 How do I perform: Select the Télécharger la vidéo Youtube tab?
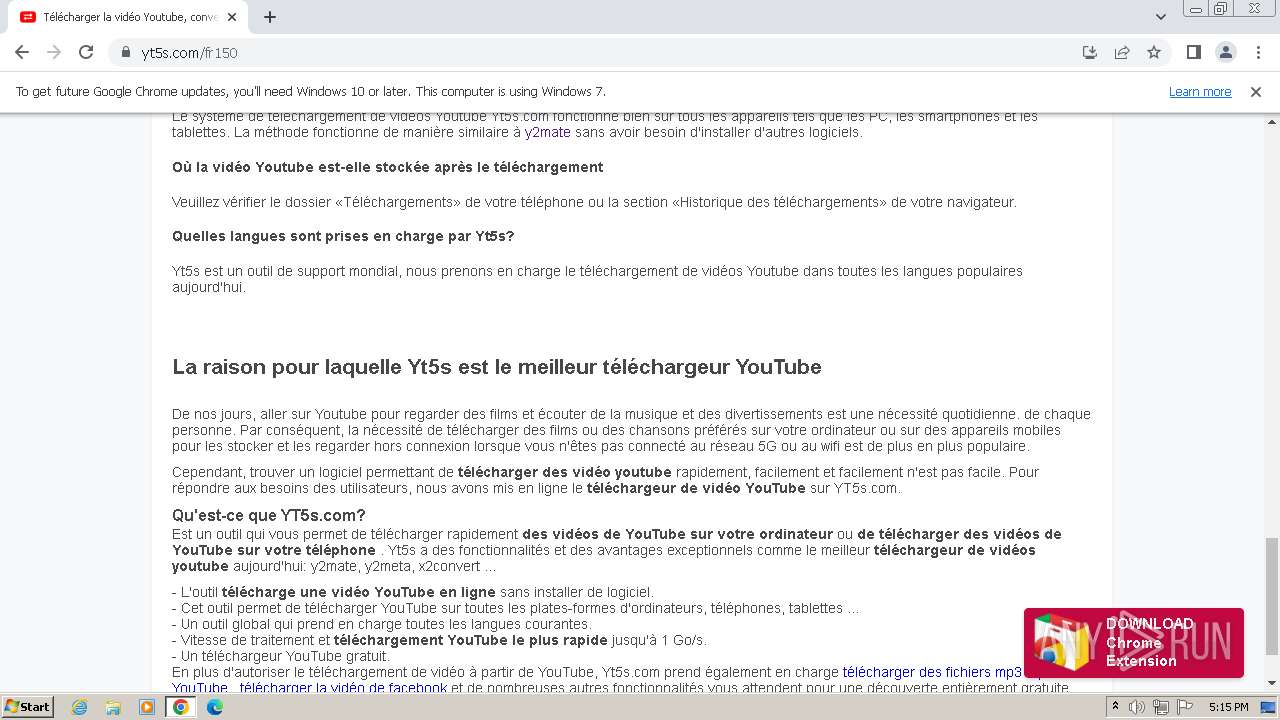(128, 17)
